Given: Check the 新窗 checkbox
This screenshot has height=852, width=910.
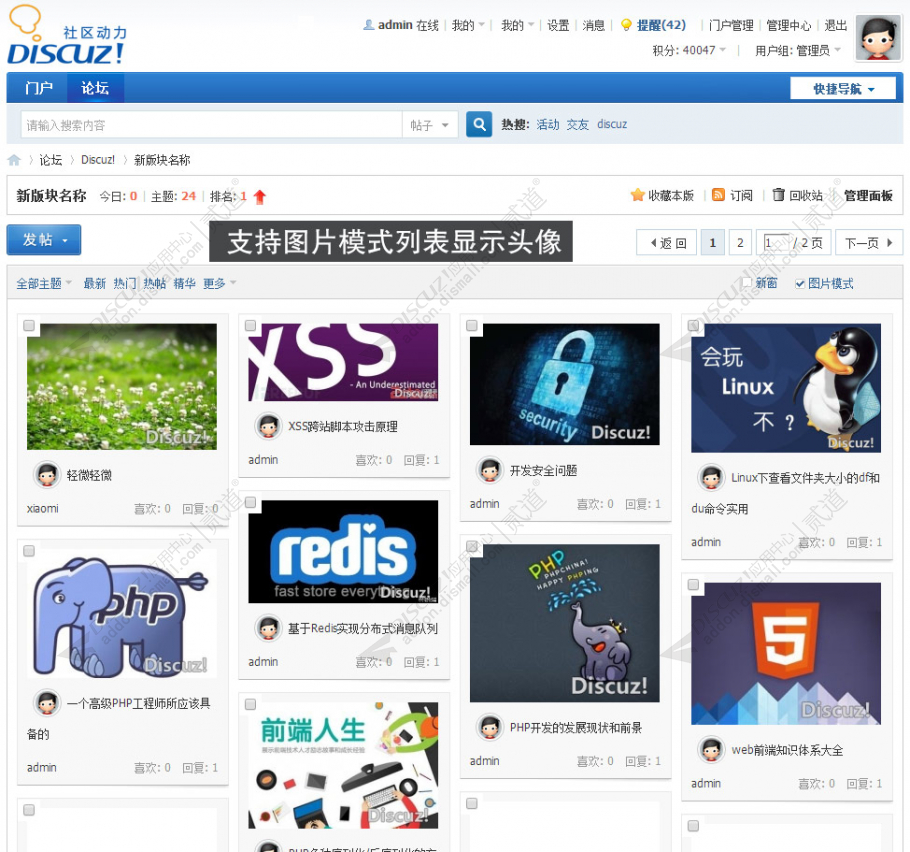Looking at the screenshot, I should (747, 283).
